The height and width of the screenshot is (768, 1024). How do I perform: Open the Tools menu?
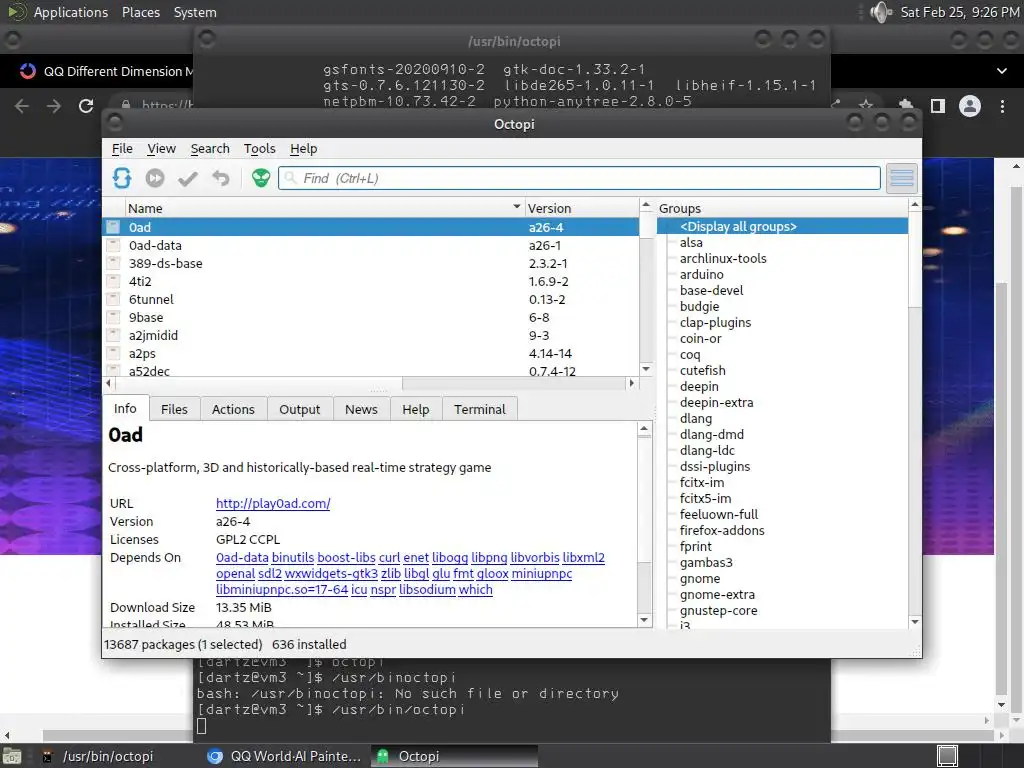259,149
